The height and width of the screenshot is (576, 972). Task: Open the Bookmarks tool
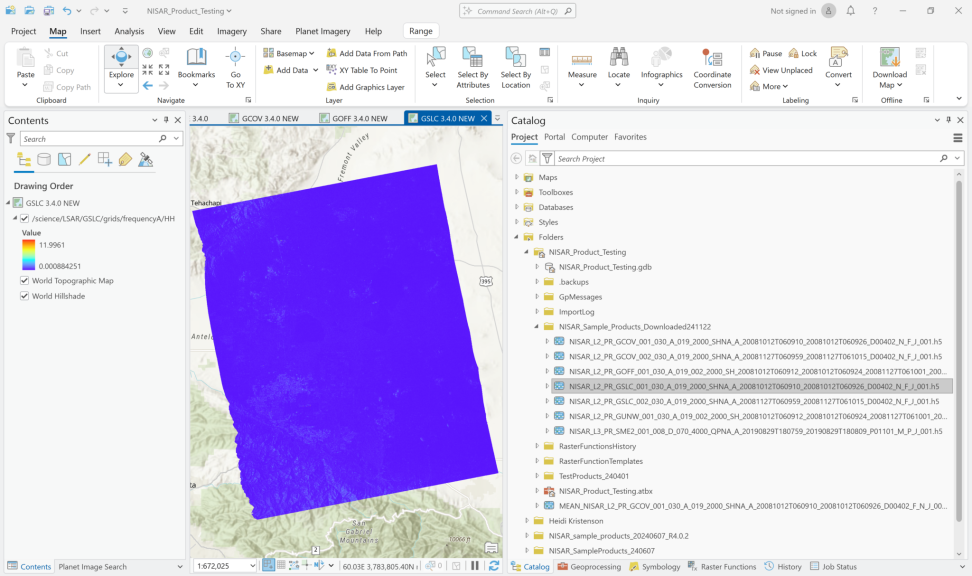click(196, 67)
